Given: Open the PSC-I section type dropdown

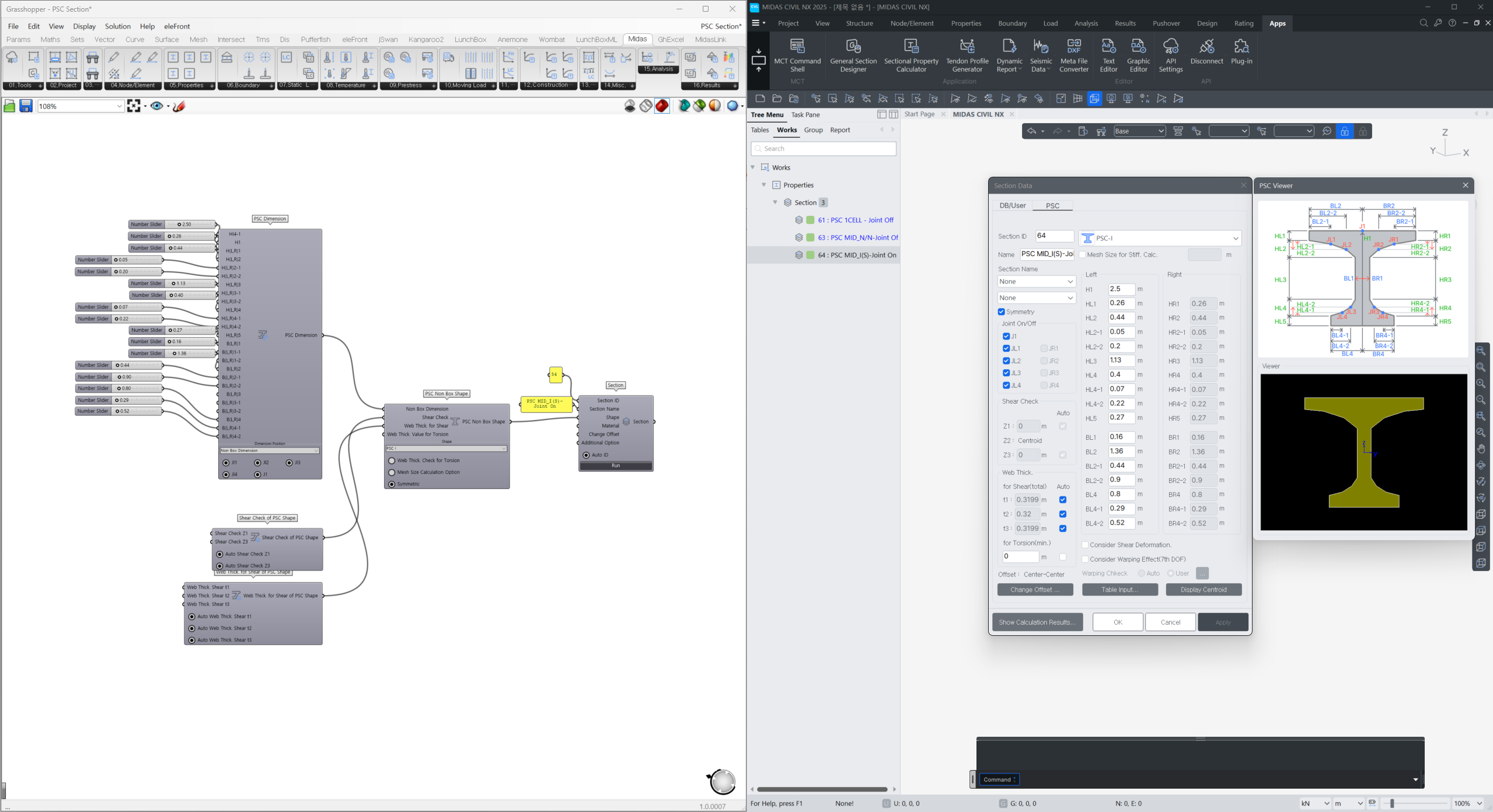Looking at the screenshot, I should (1236, 238).
